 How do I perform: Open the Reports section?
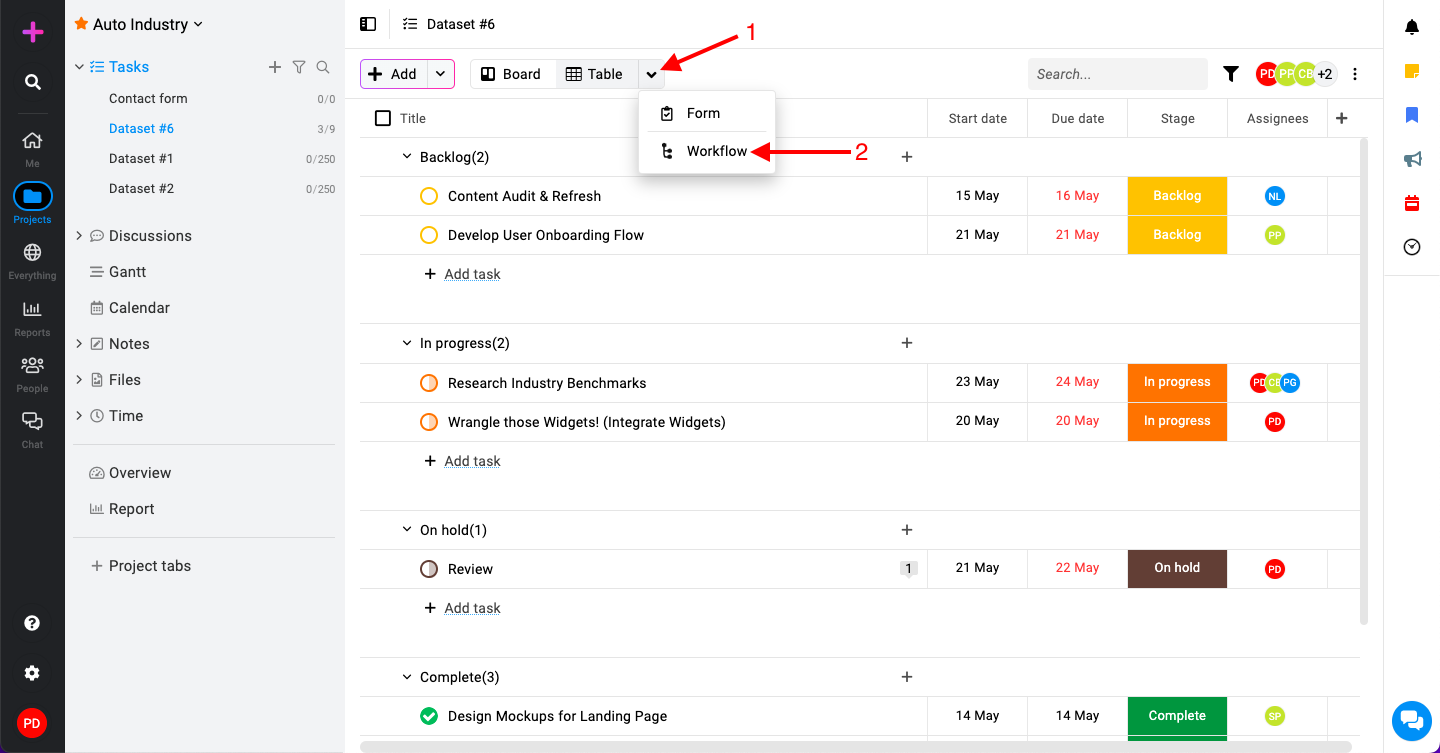[x=32, y=317]
